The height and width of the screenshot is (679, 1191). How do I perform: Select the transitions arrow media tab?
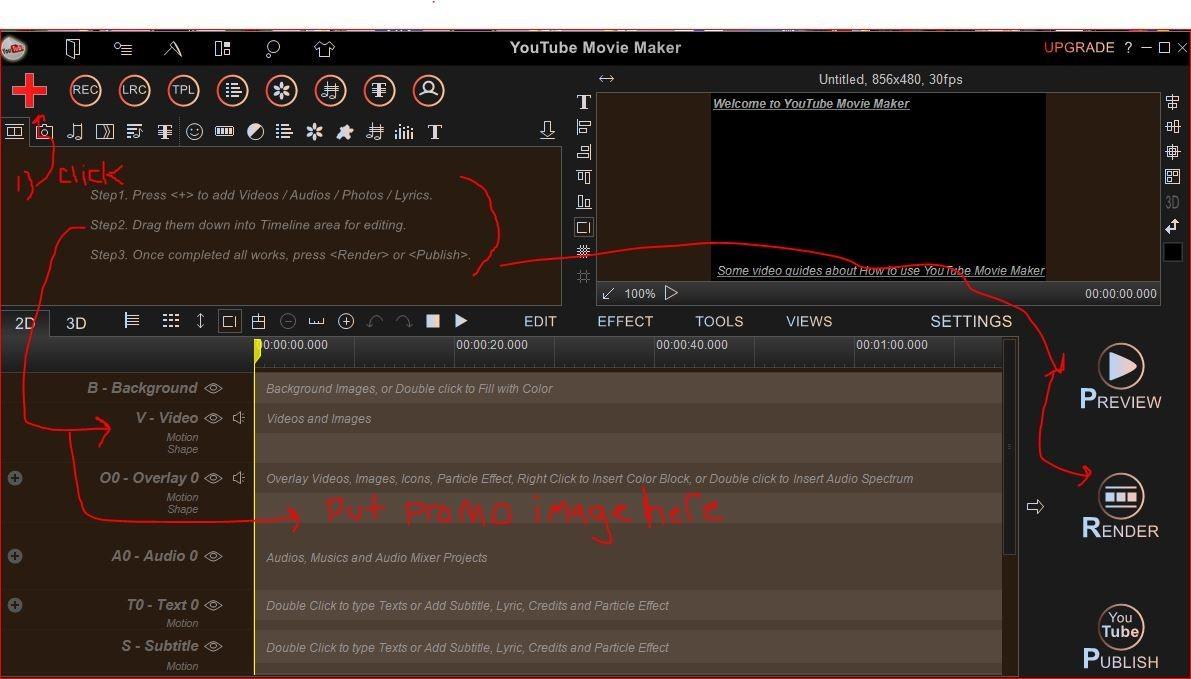click(105, 131)
